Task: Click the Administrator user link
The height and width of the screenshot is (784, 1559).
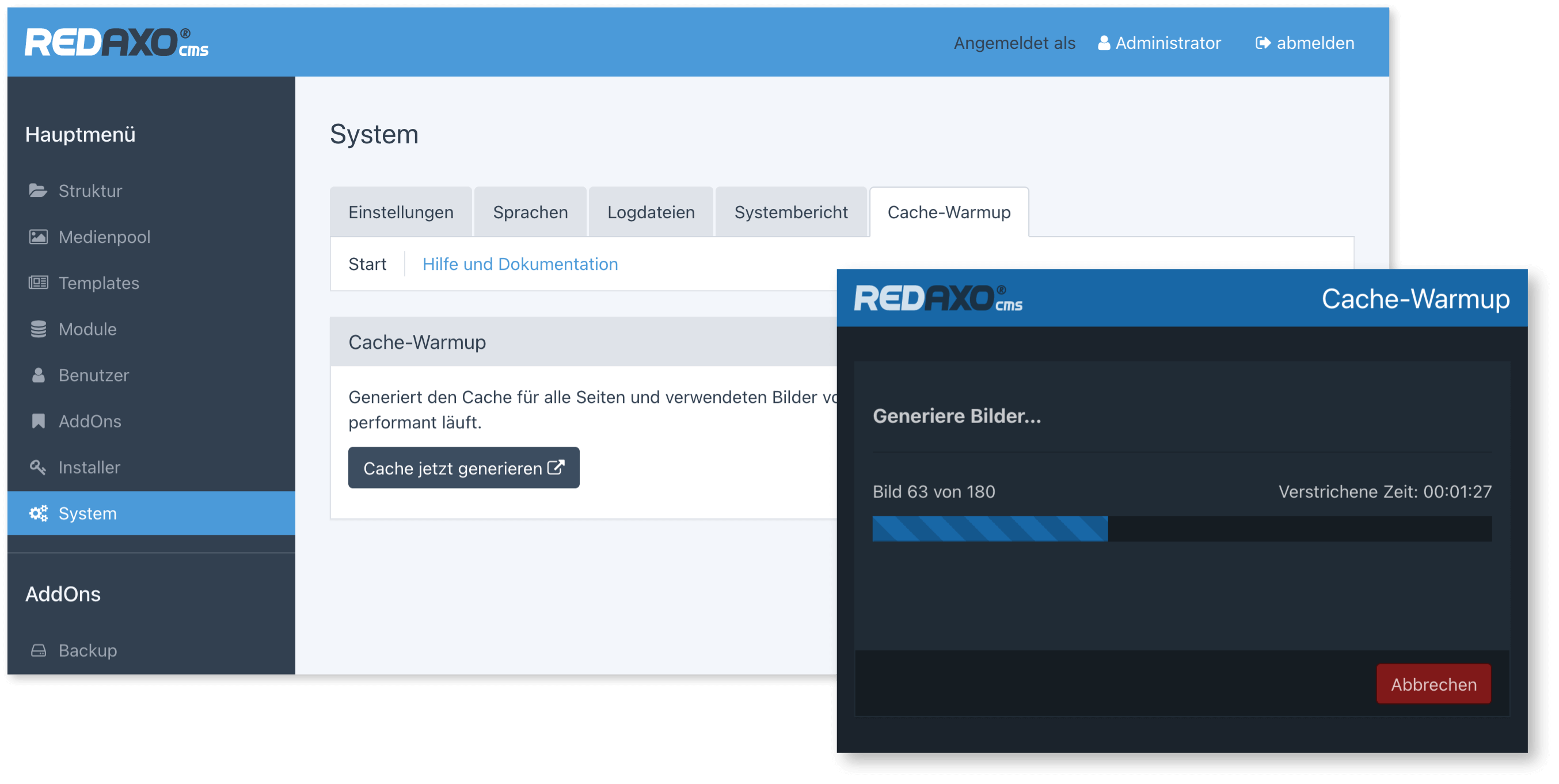Action: (1159, 43)
